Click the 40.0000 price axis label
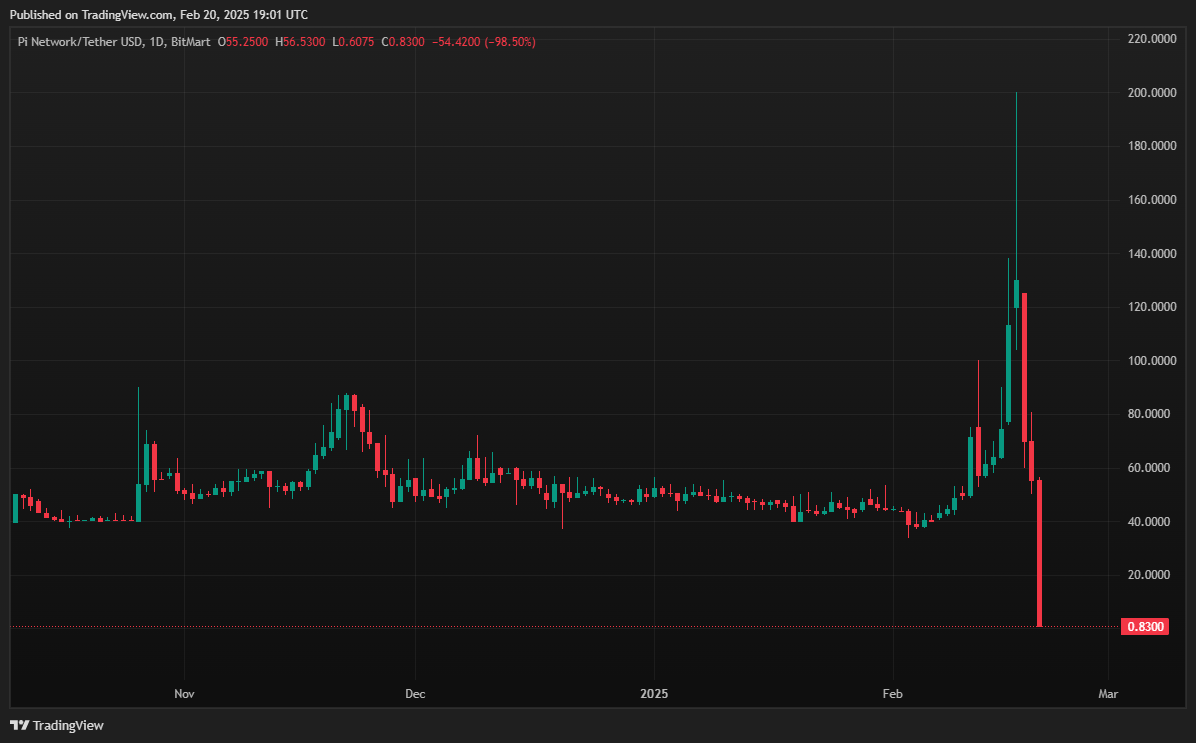Image resolution: width=1196 pixels, height=743 pixels. 1149,522
